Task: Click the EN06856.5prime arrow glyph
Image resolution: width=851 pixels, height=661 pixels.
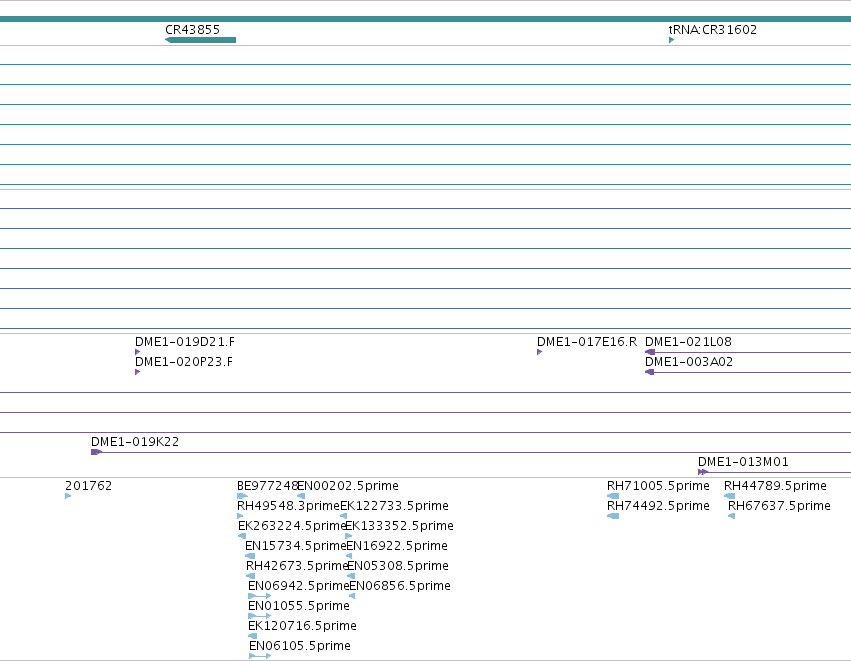Action: click(x=352, y=596)
